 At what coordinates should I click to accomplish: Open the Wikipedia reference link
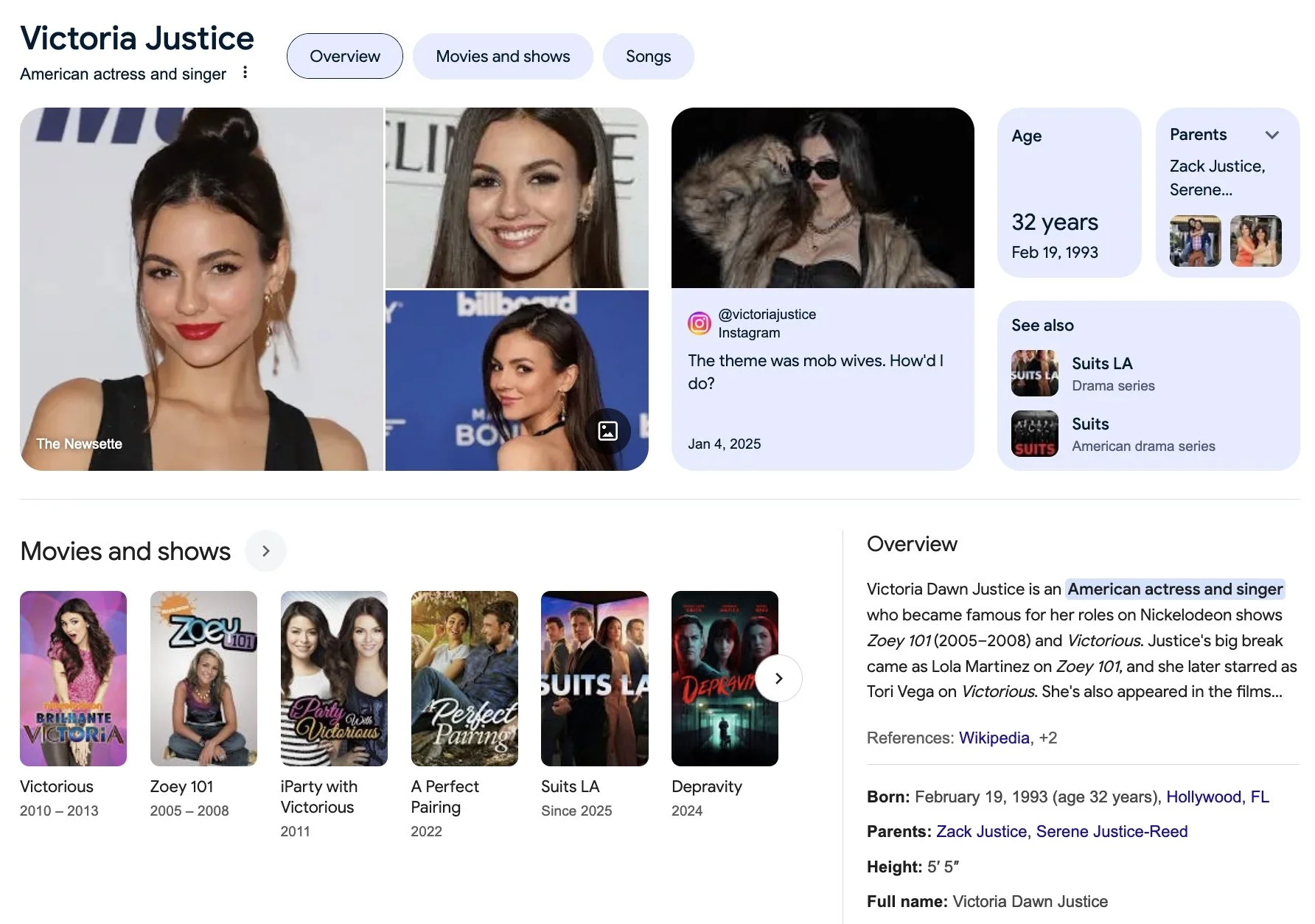click(x=994, y=738)
